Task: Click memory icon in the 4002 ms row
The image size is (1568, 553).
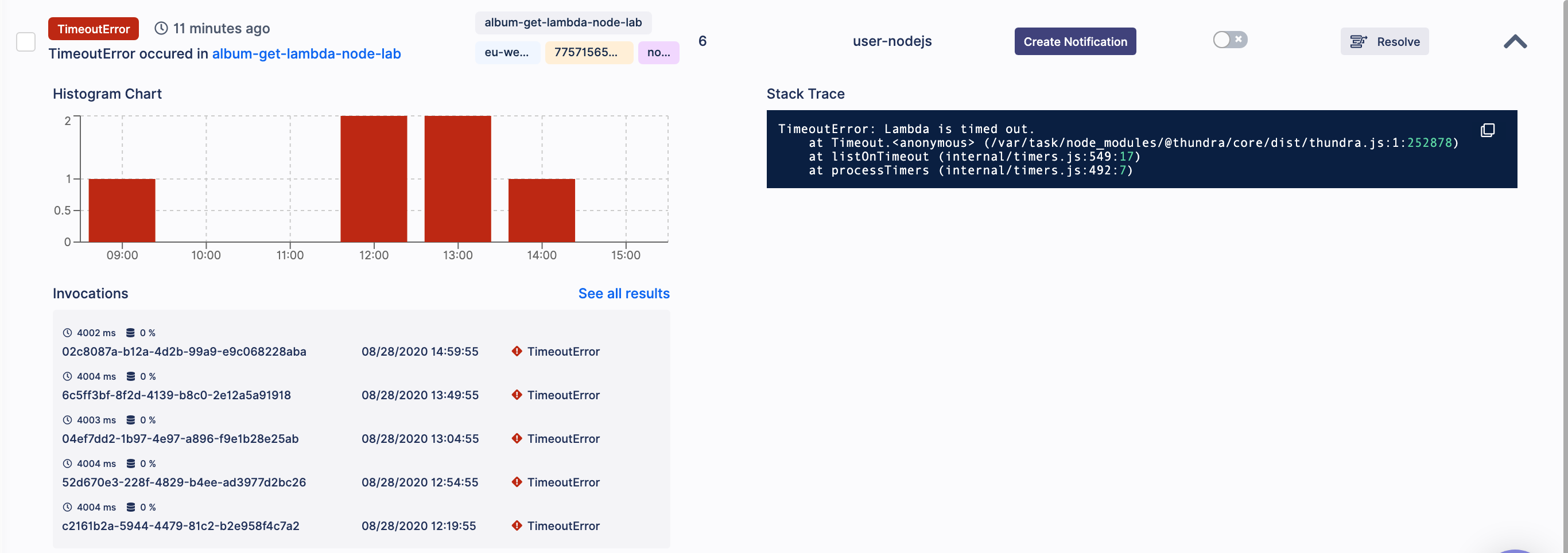Action: click(x=130, y=333)
